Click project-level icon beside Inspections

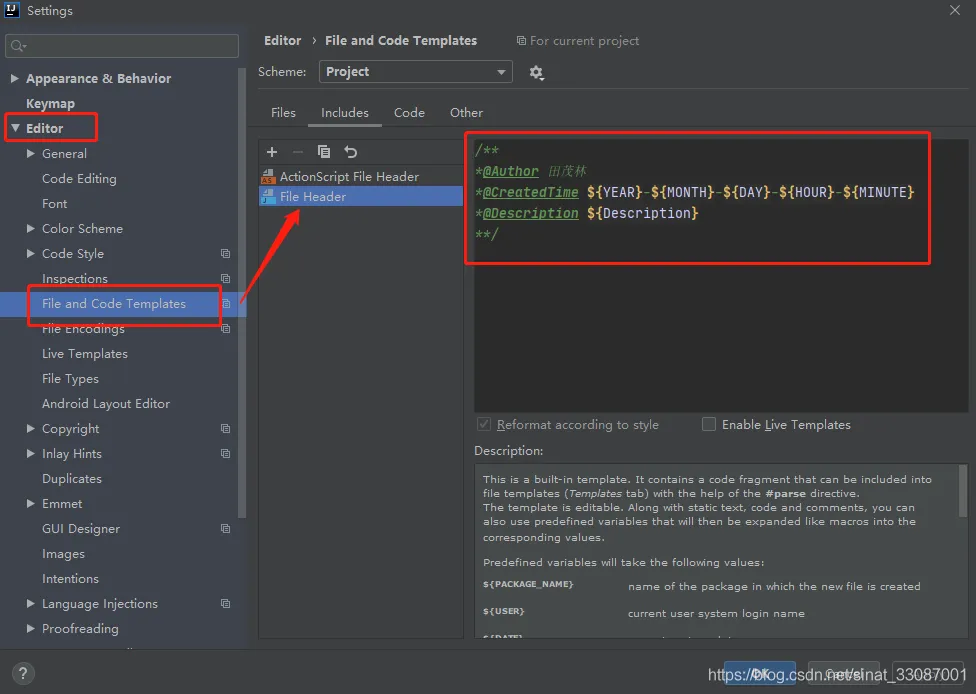pos(225,278)
